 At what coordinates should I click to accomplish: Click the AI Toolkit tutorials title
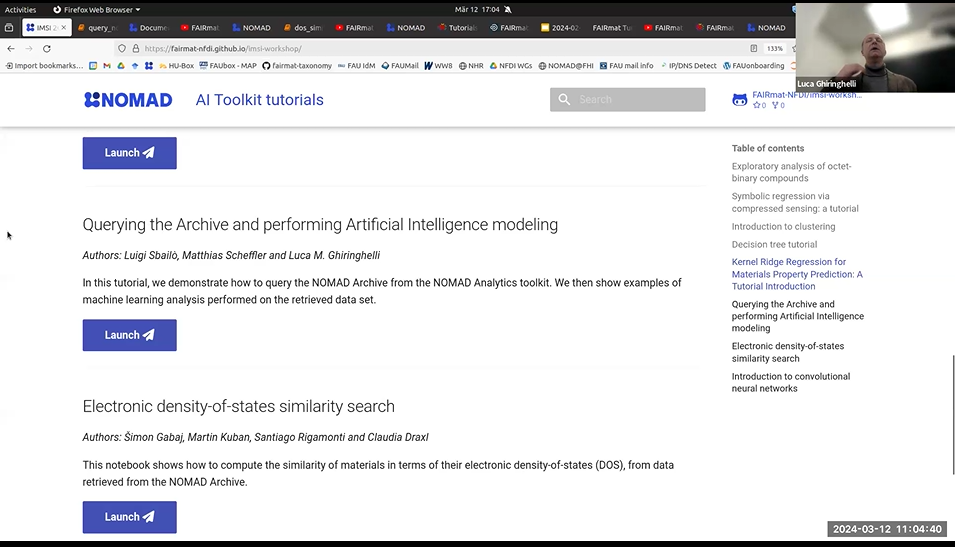[259, 100]
